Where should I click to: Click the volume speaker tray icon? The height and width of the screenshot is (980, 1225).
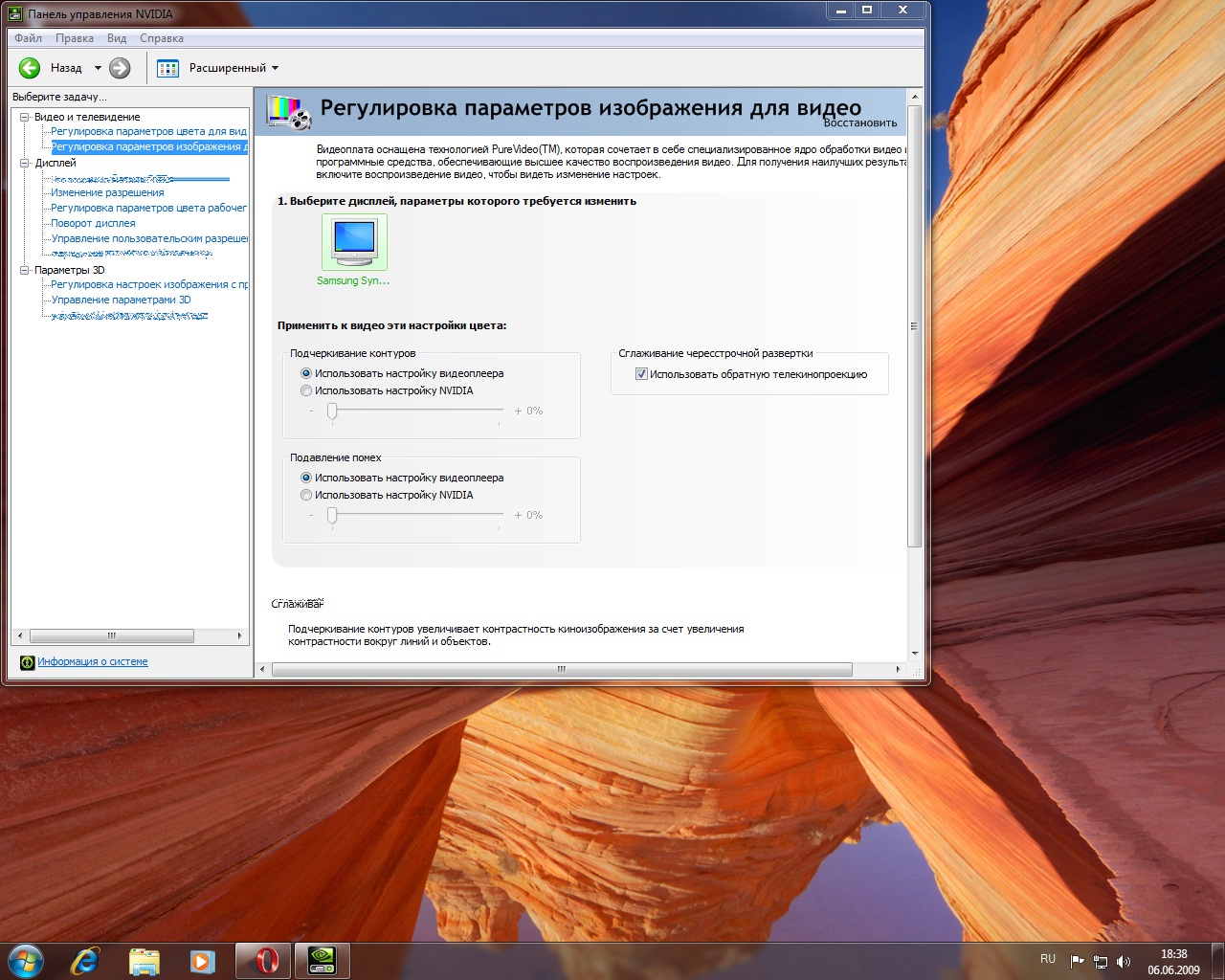pos(1124,962)
